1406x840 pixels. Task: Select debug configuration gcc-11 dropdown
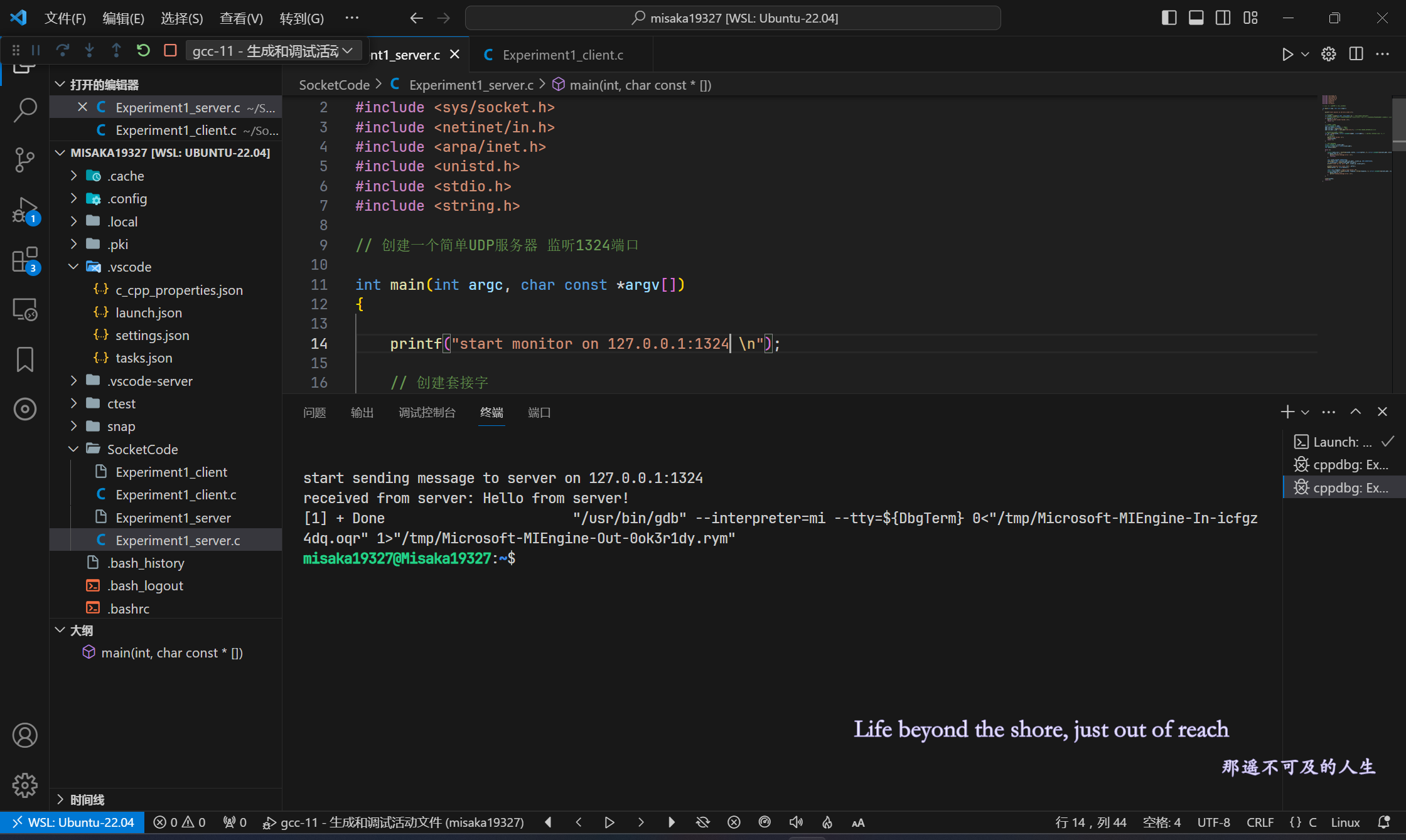point(273,50)
